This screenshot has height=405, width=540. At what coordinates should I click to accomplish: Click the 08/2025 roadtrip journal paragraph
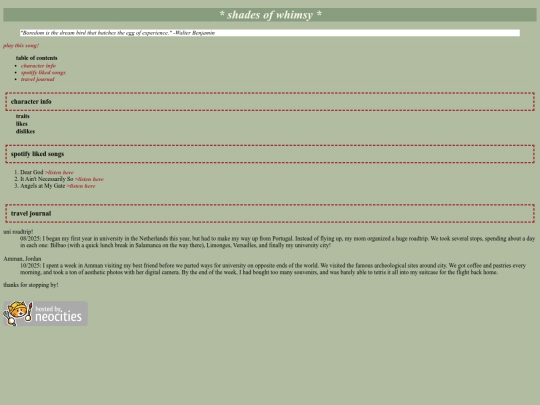(278, 242)
